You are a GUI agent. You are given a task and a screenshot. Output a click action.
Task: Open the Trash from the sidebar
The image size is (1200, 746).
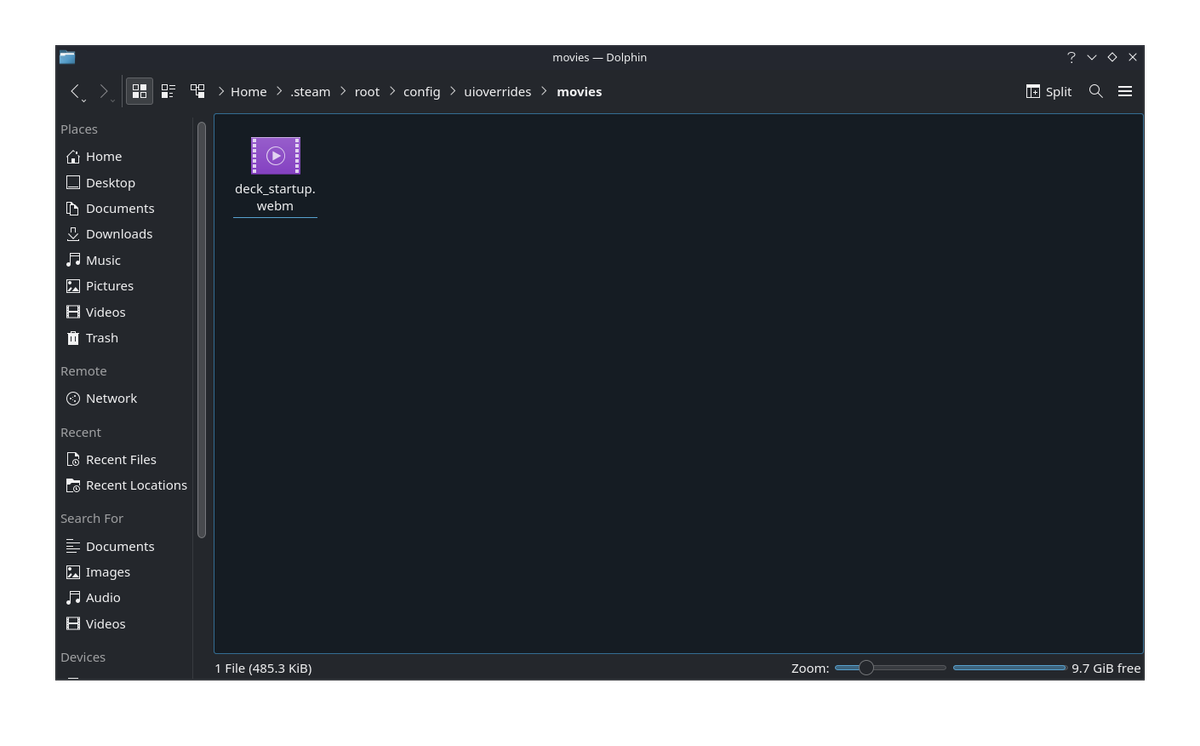pos(100,338)
